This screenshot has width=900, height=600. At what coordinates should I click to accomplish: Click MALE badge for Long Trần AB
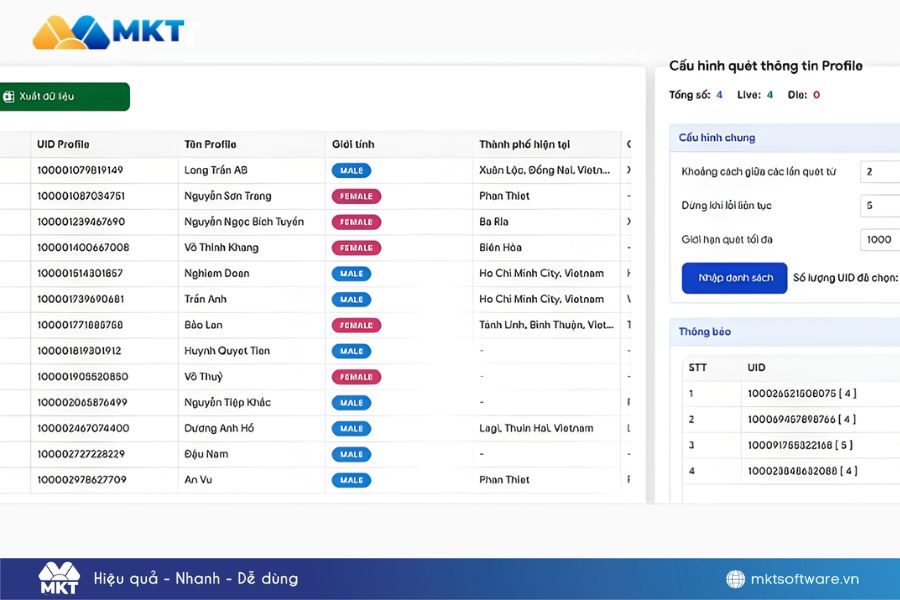point(351,171)
